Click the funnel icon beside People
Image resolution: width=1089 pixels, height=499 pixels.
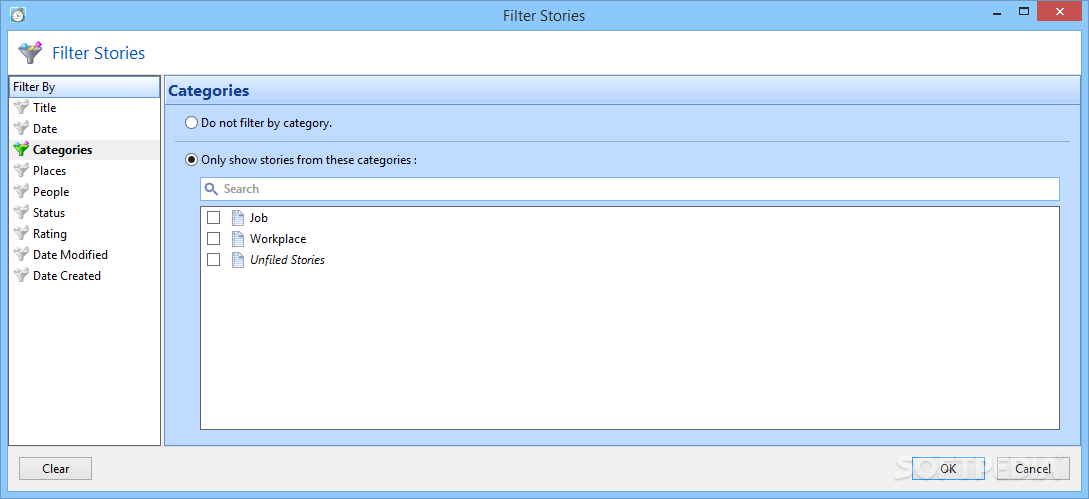click(x=21, y=192)
